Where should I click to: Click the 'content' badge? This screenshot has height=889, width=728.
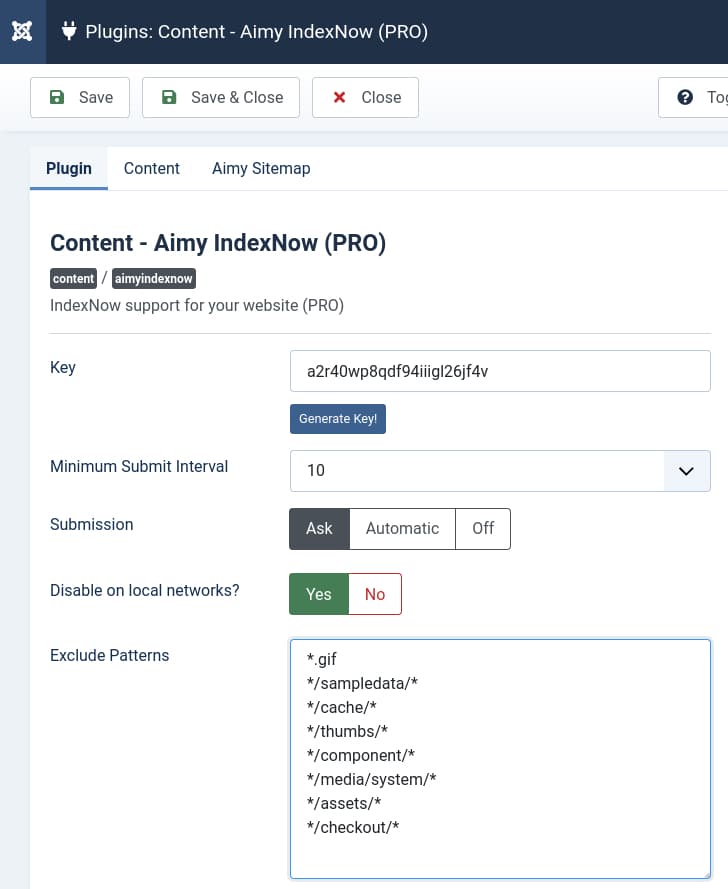(x=74, y=278)
